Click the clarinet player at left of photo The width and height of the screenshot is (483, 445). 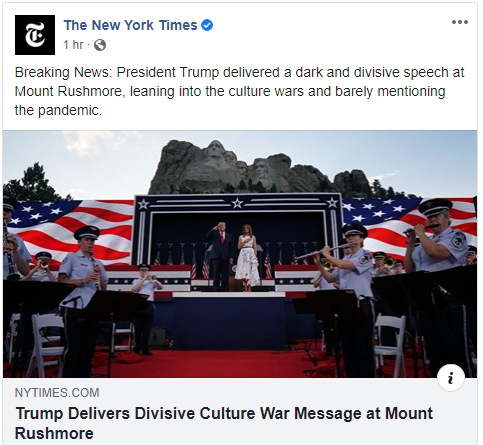82,283
